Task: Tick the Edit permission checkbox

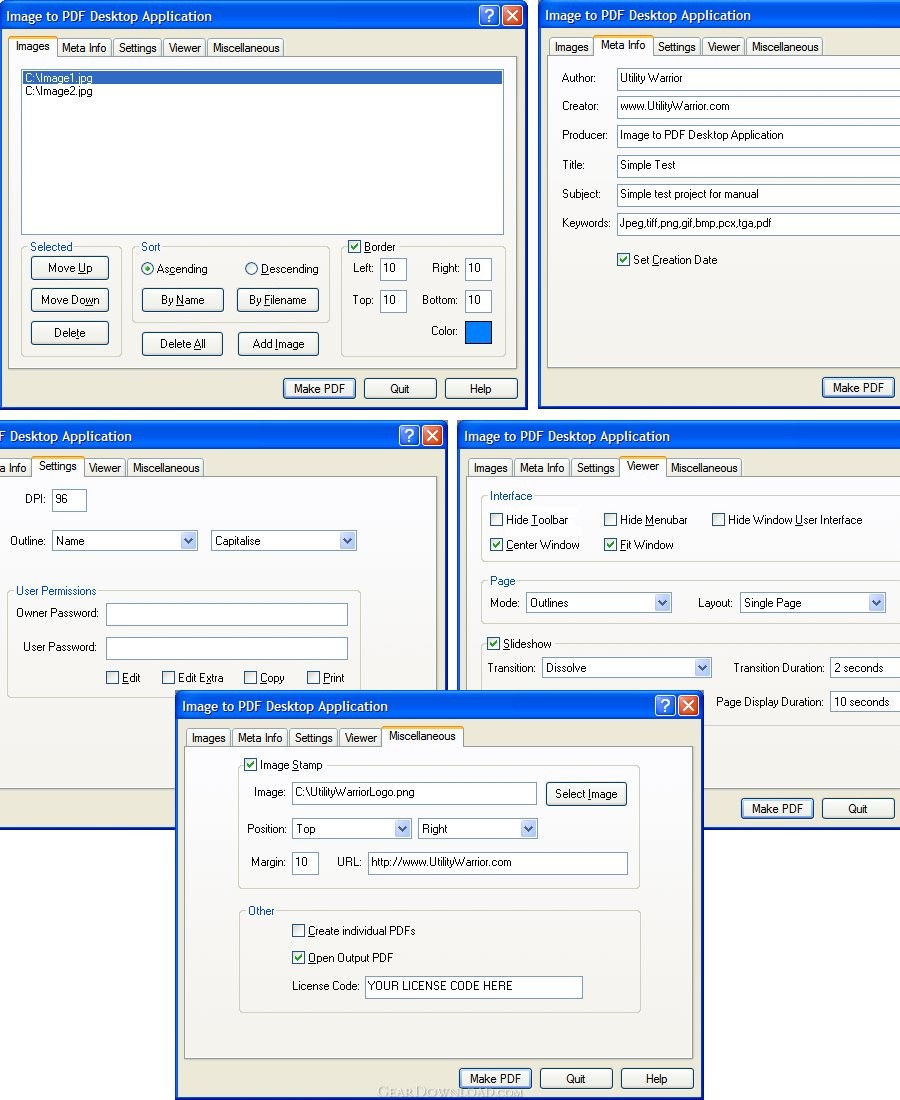Action: tap(112, 677)
